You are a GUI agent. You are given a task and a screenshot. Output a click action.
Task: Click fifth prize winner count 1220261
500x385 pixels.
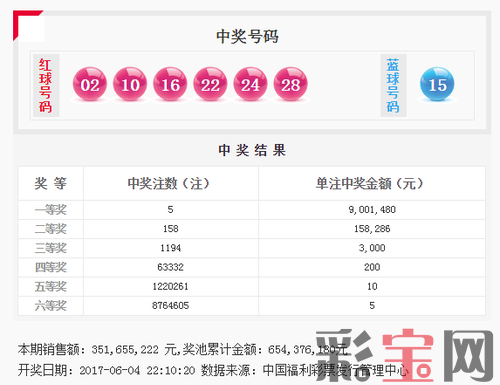tap(170, 287)
